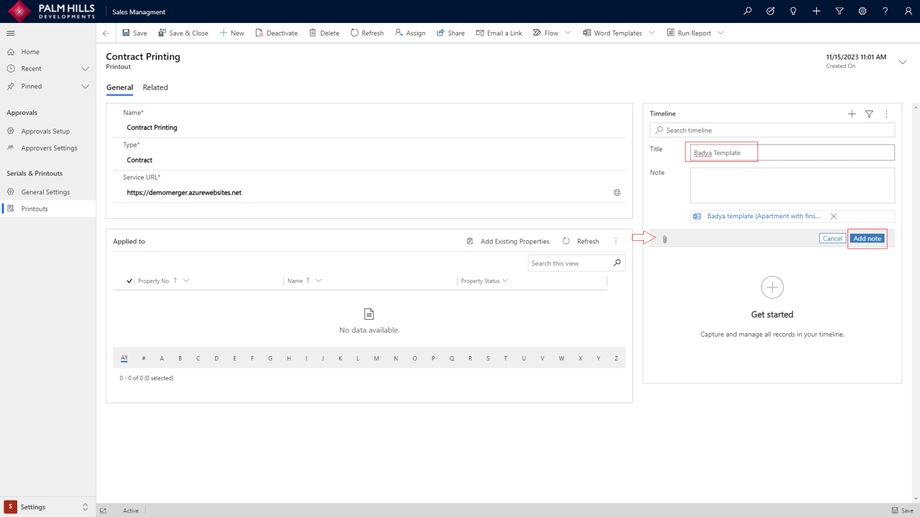Viewport: 920px width, 517px height.
Task: Select the All filter in alphabet bar
Action: click(124, 358)
